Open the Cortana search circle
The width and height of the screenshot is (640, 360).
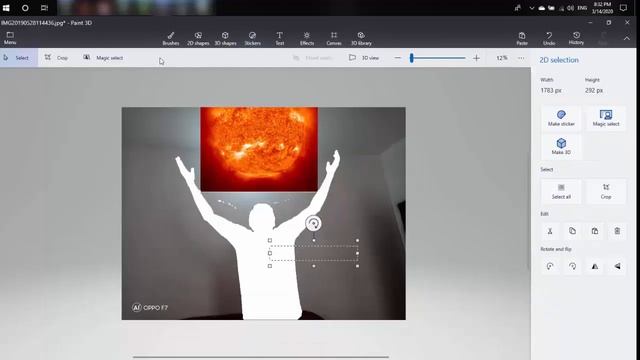25,8
